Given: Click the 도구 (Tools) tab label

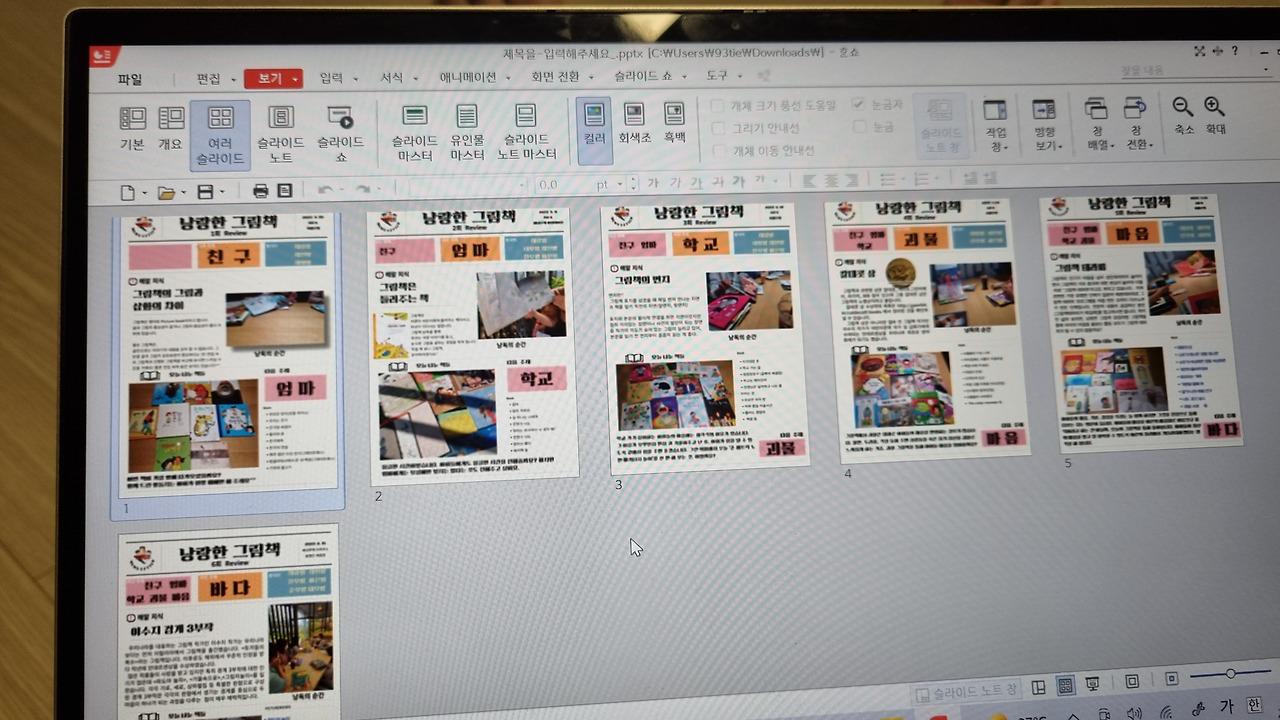Looking at the screenshot, I should click(x=717, y=76).
